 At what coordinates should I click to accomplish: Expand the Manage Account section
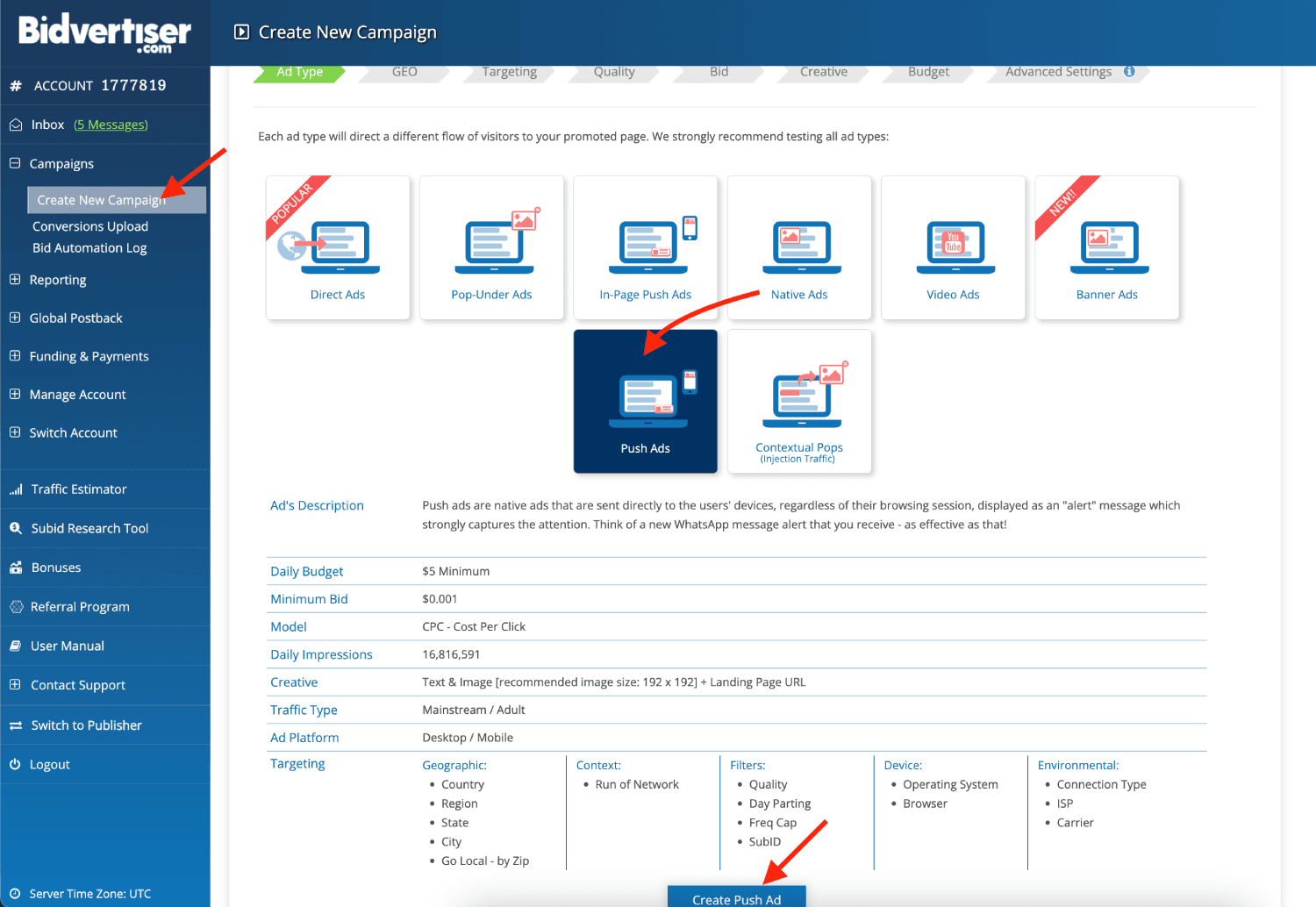(x=15, y=395)
